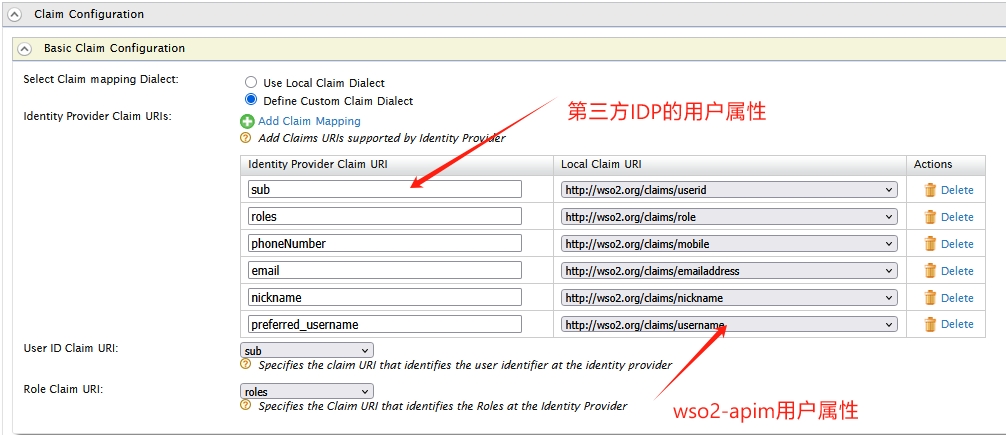This screenshot has height=435, width=1006.
Task: Click the Local Claim URI column header
Action: [x=601, y=164]
